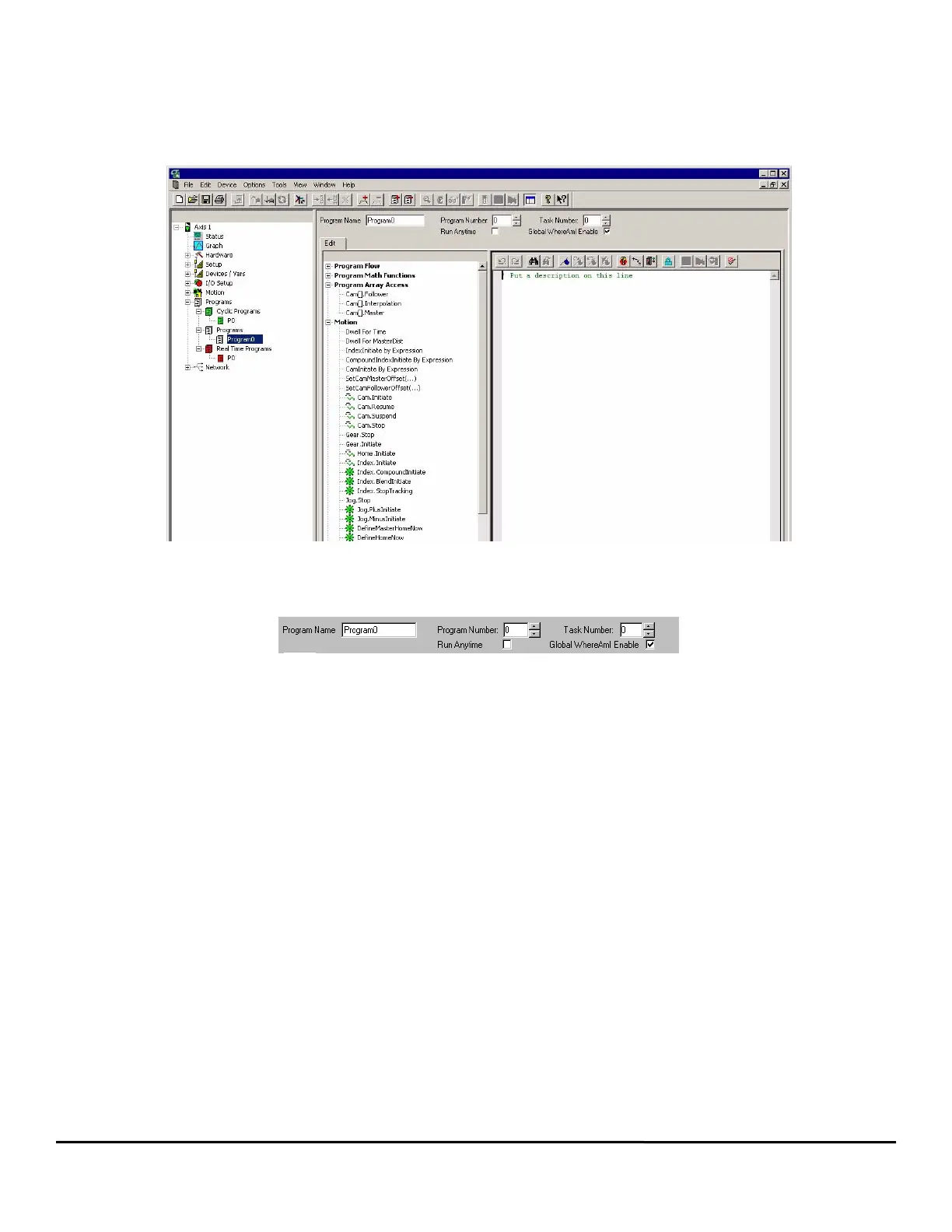Viewport: 952px width, 1232px height.
Task: Click the red checkmark icon in editor toolbar
Action: tap(732, 261)
